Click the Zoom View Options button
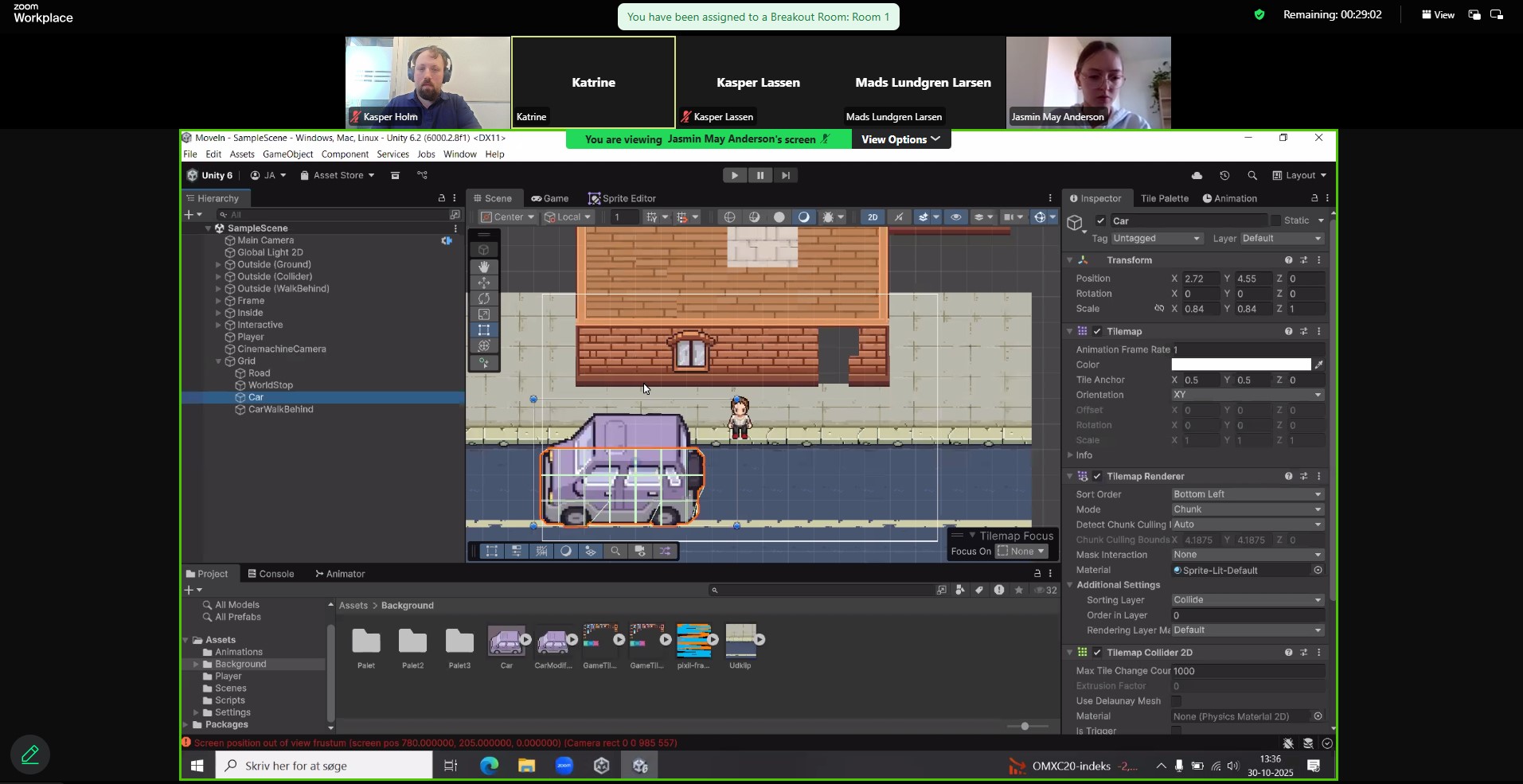The image size is (1523, 784). (x=900, y=139)
